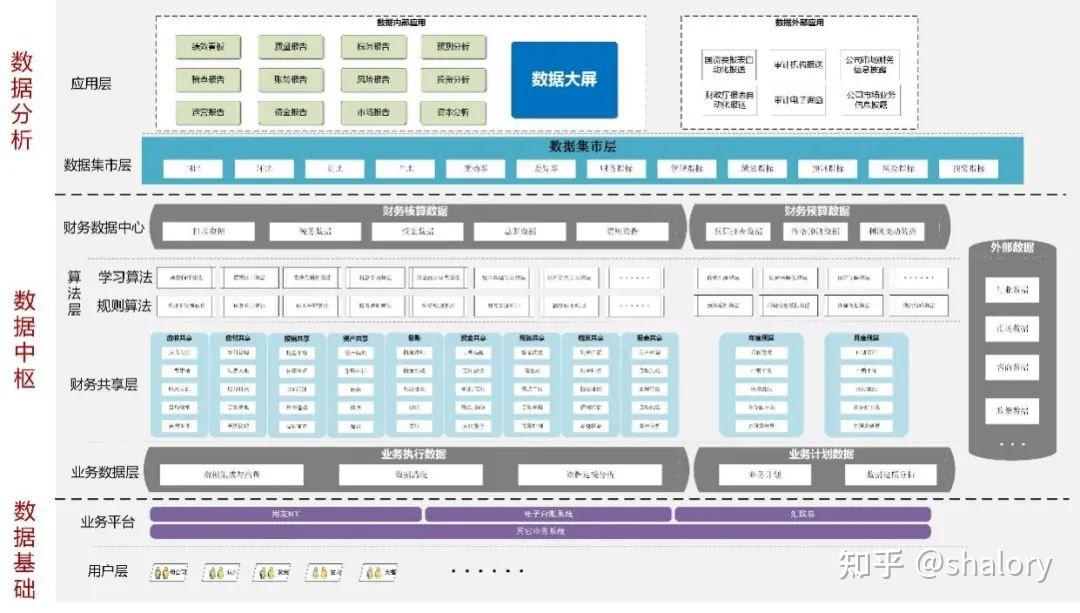Click the 数据内部应用 heading

tap(401, 23)
